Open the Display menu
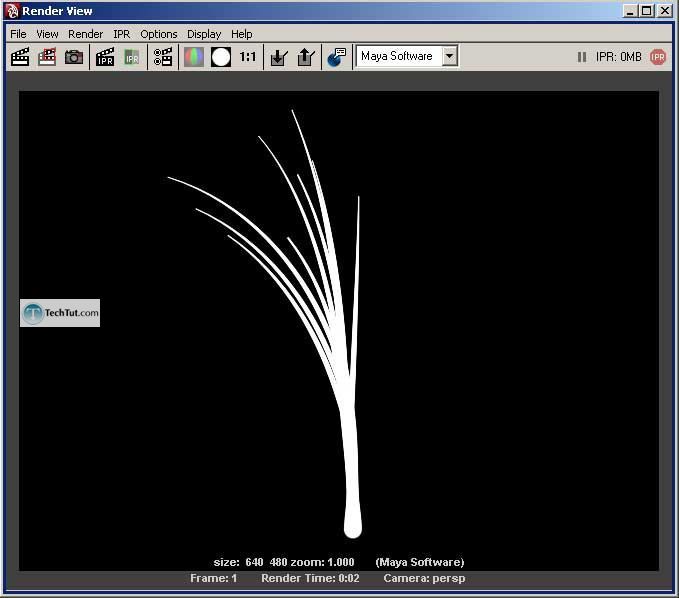The height and width of the screenshot is (598, 679). (204, 34)
